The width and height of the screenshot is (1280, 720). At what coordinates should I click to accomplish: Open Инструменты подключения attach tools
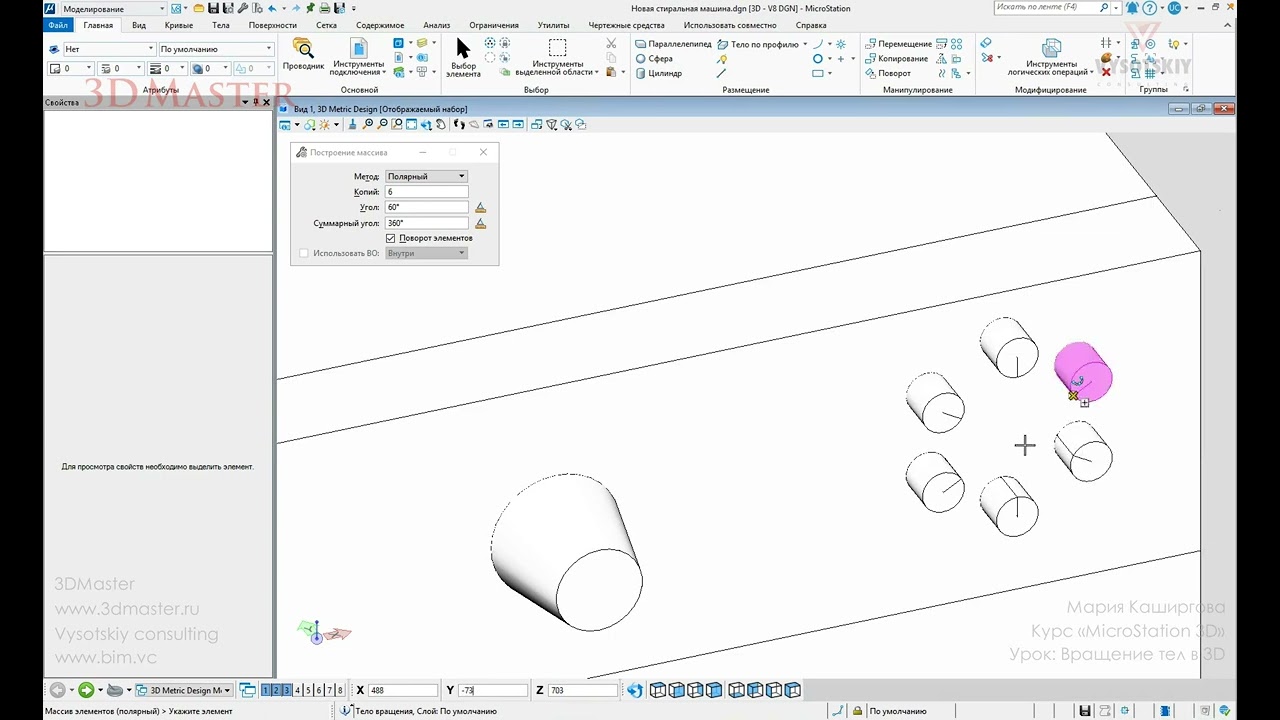coord(357,56)
